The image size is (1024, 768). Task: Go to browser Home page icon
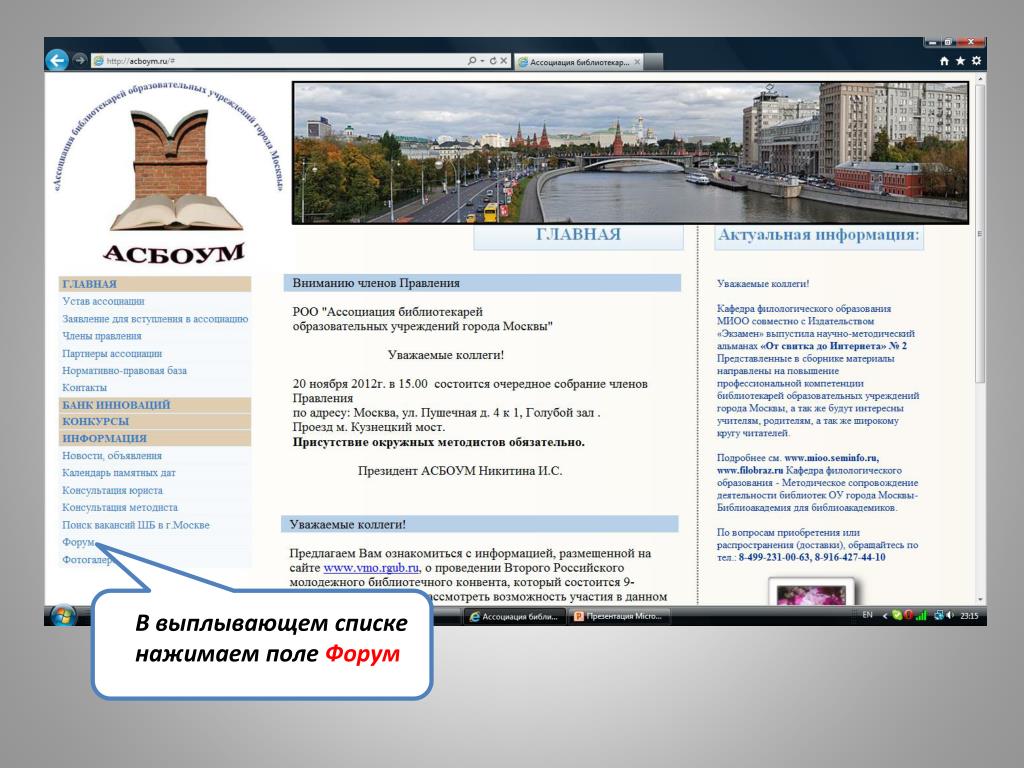click(x=944, y=61)
